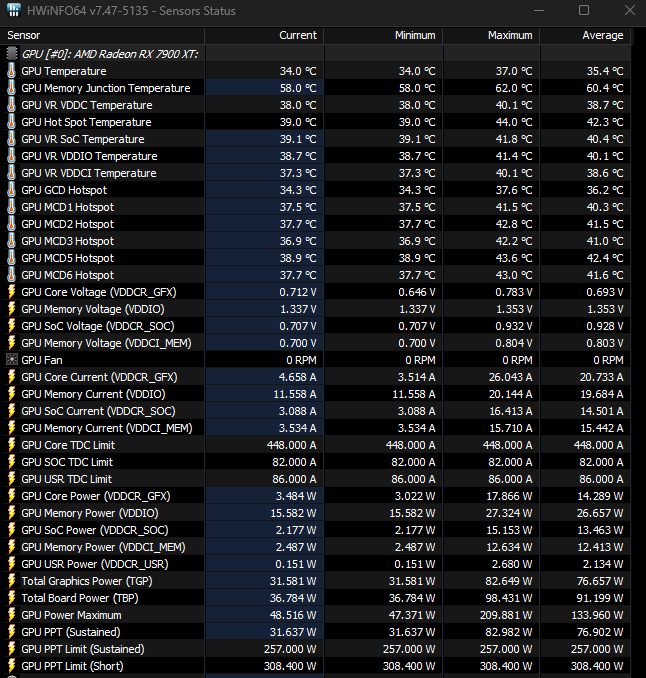The height and width of the screenshot is (678, 646).
Task: Click the thermometer icon for GPU Temperature
Action: click(12, 71)
